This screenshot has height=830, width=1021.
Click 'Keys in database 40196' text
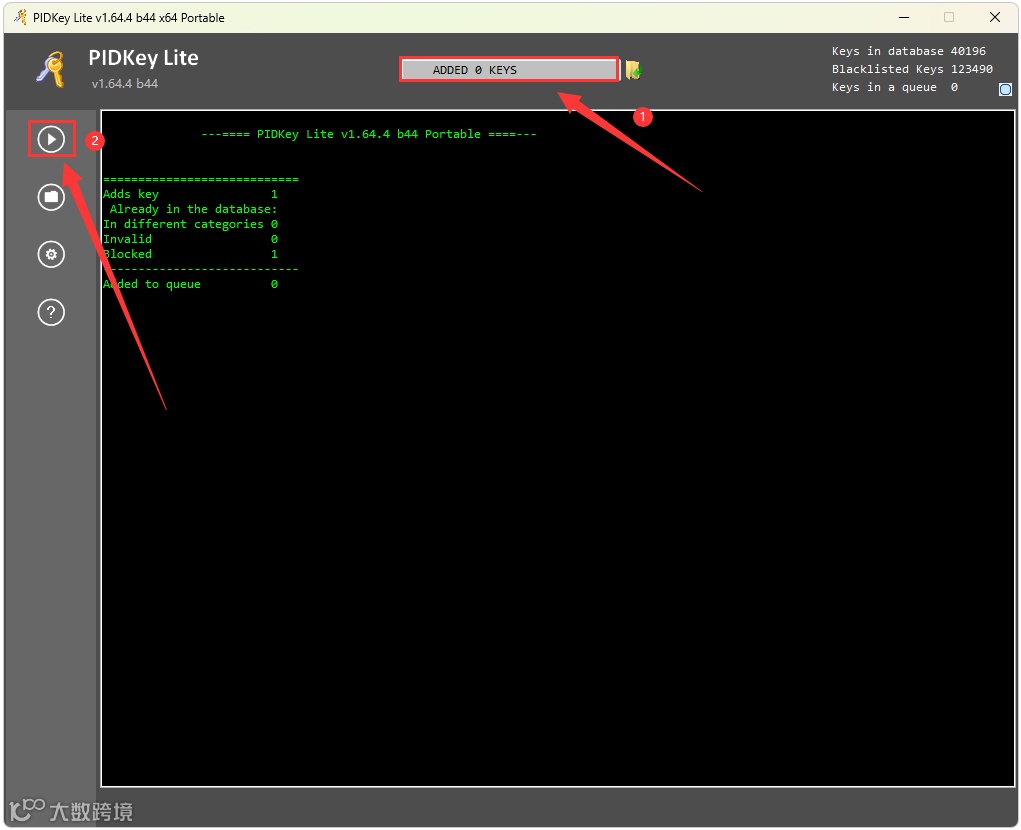908,51
